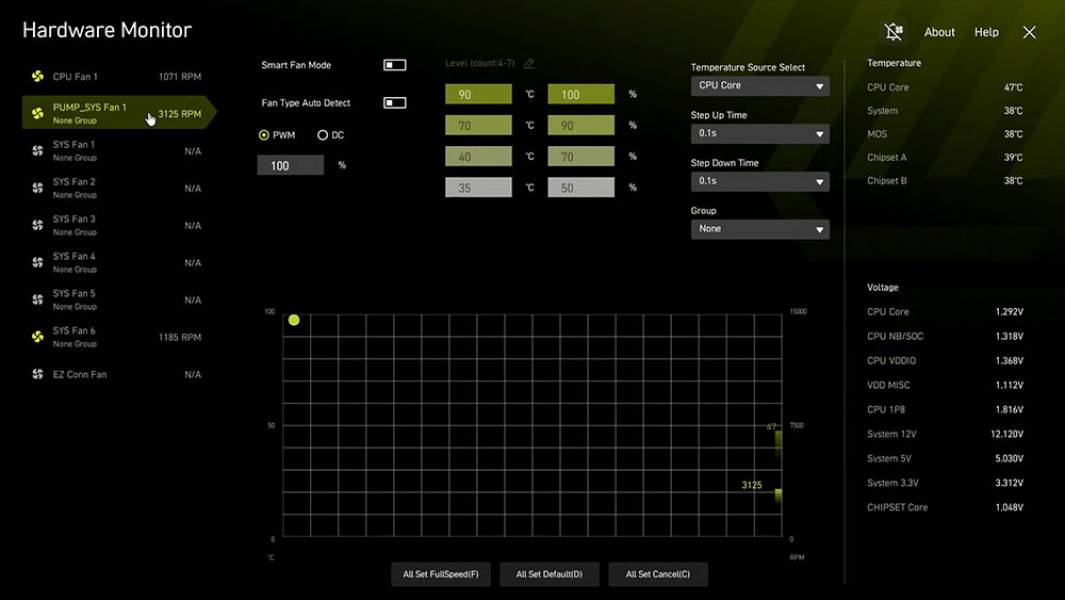The image size is (1065, 600).
Task: Open the About menu
Action: [938, 32]
